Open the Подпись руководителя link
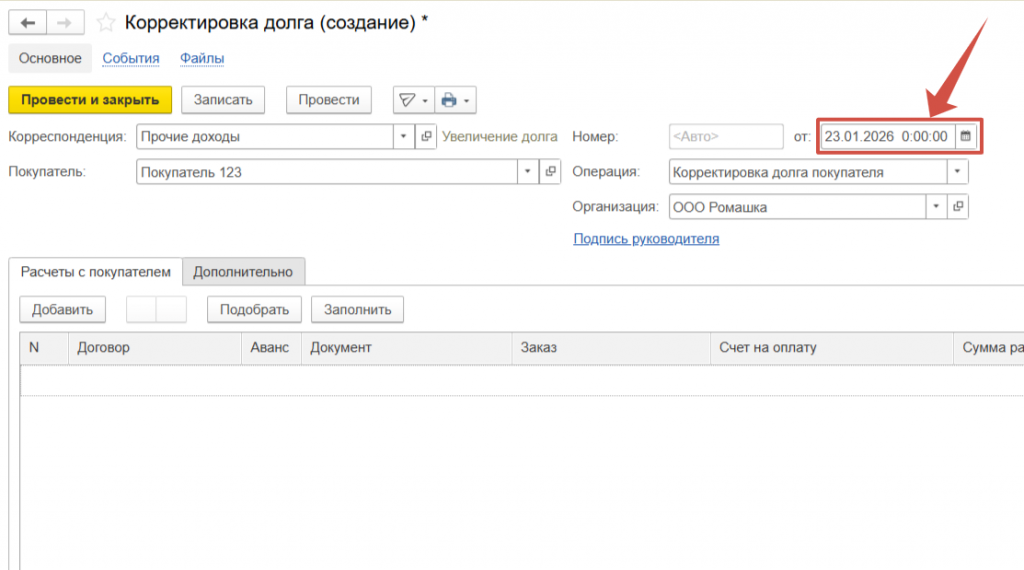1024x570 pixels. tap(646, 239)
